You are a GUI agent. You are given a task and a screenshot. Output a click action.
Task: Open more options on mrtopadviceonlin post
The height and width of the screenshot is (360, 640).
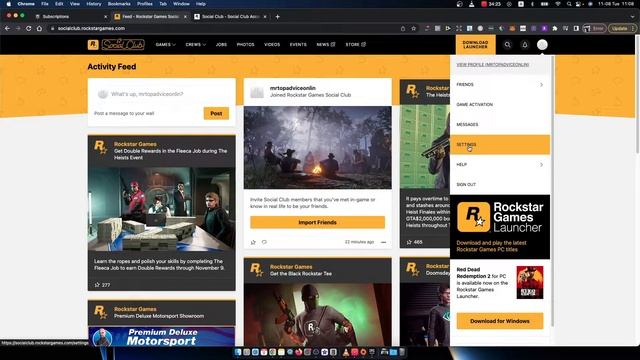[x=383, y=242]
